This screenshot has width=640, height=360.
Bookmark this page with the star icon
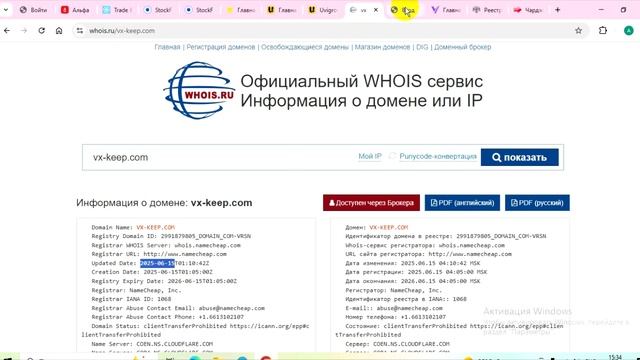point(578,31)
